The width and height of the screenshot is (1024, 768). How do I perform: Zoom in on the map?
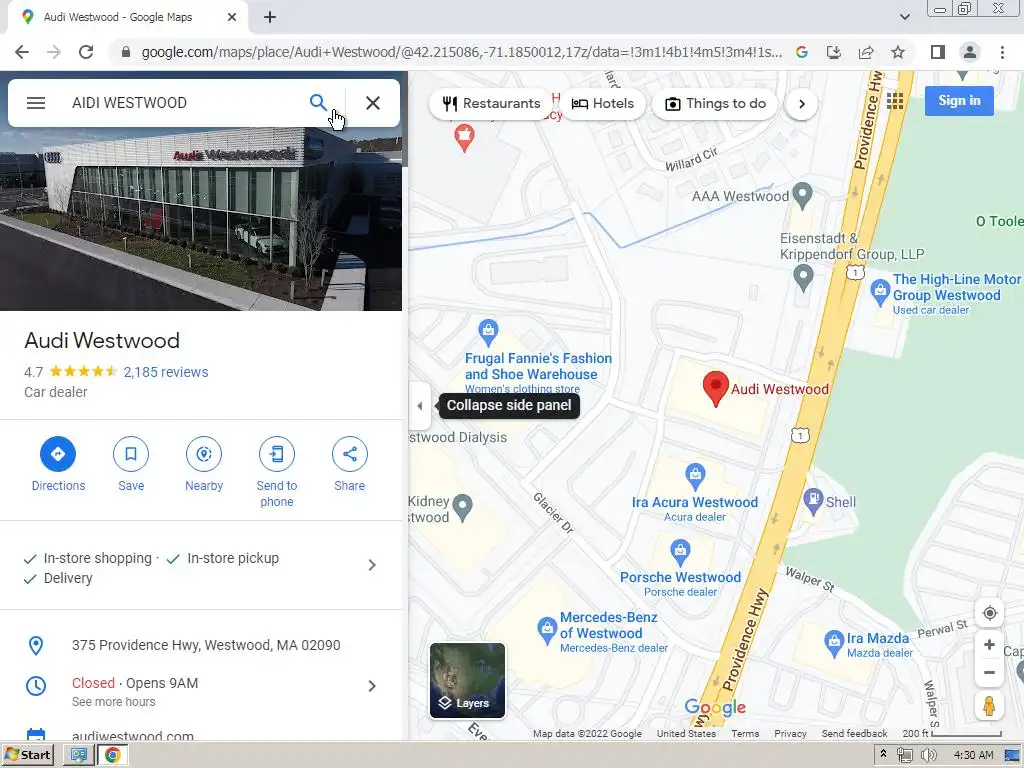click(x=989, y=645)
